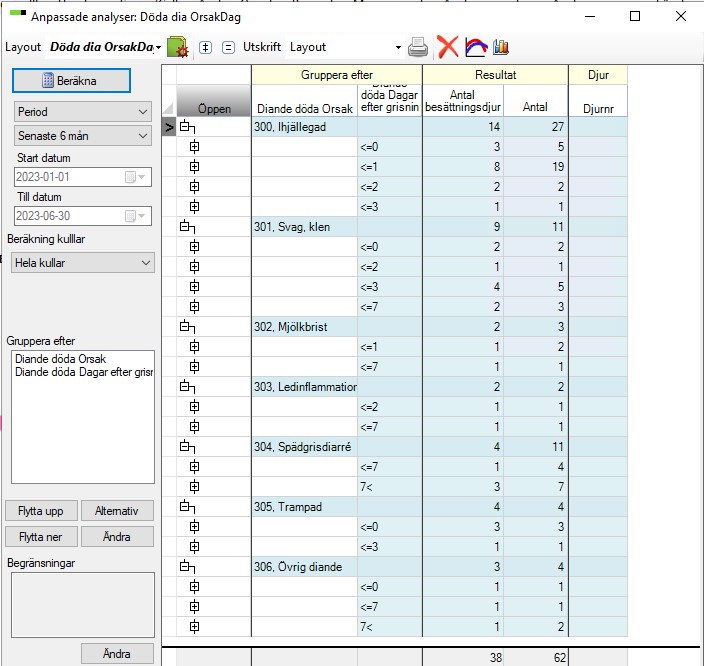This screenshot has width=704, height=666.
Task: Select Diande döda Orsak in Gruppera efter list
Action: 61,359
